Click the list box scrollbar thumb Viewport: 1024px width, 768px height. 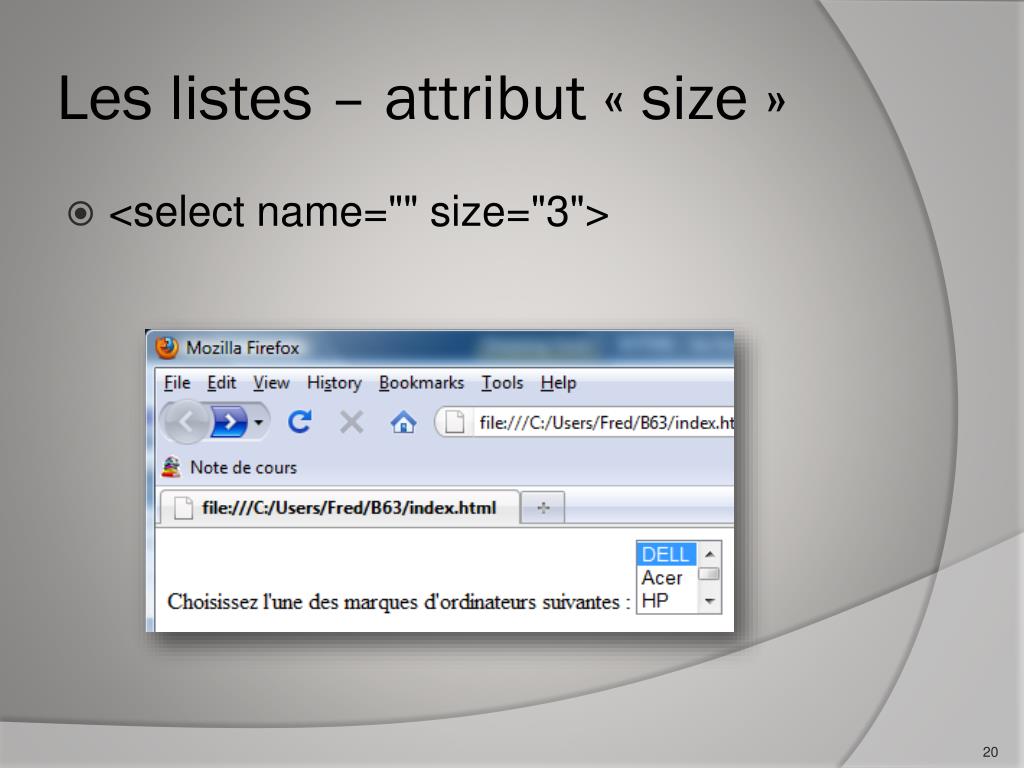709,574
